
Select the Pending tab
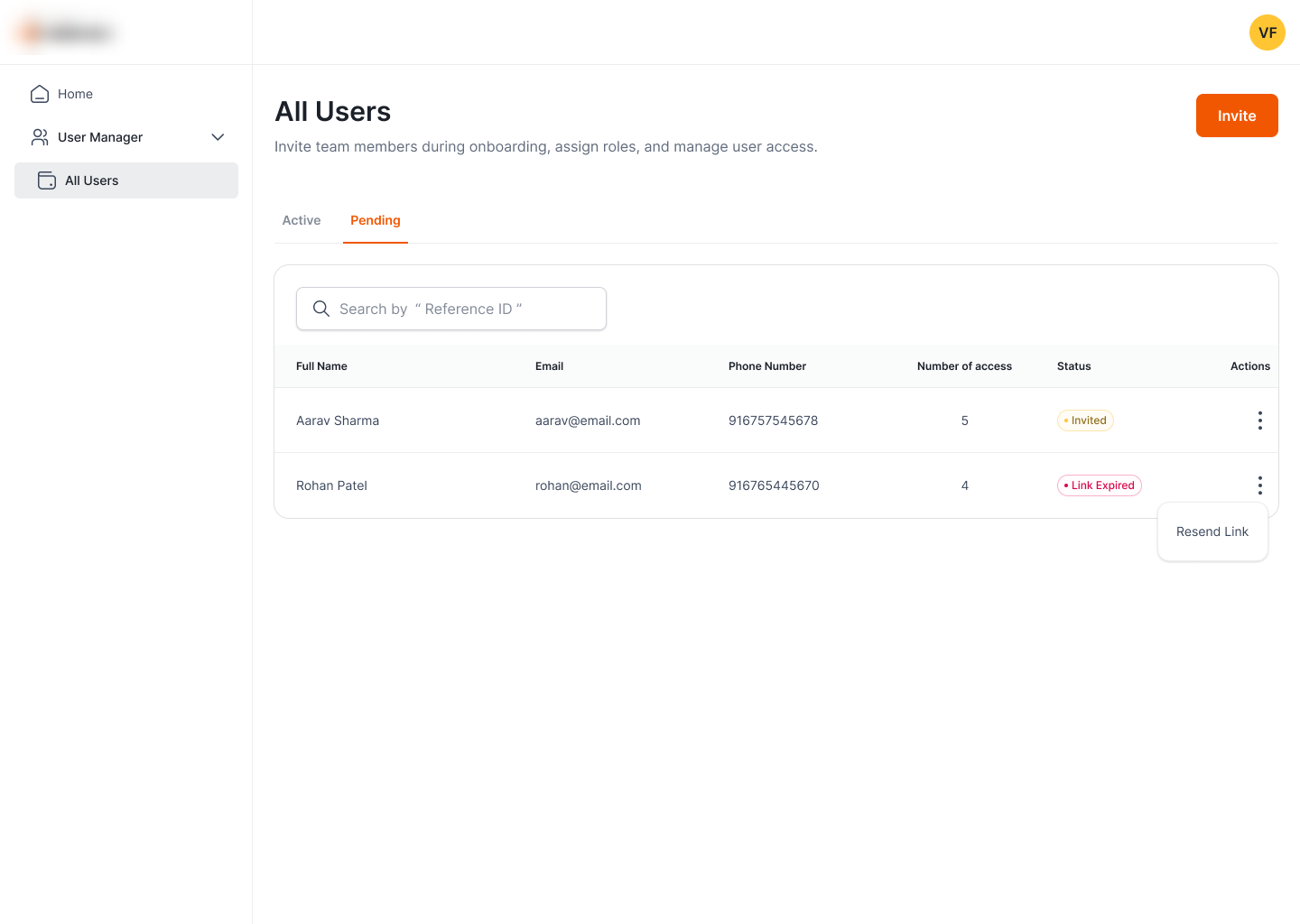point(376,220)
